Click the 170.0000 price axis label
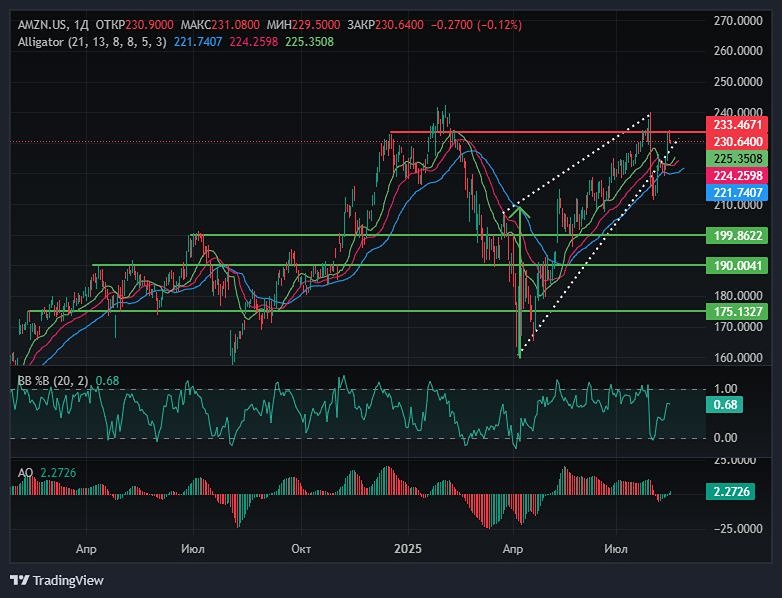Screen dimensions: 782x598 (738, 327)
